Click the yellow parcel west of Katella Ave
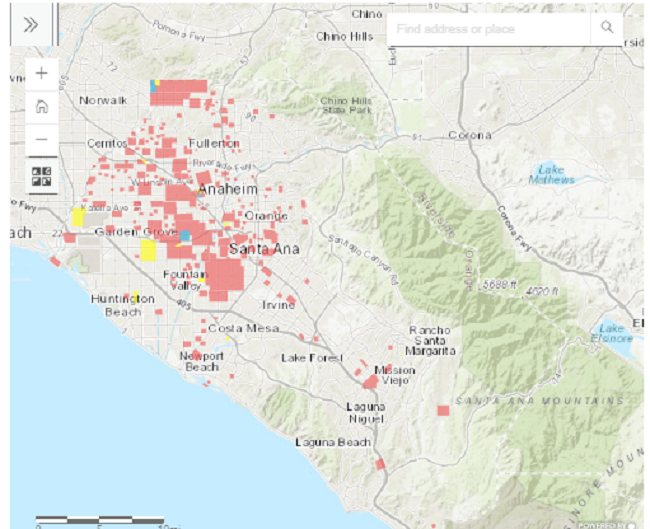650x529 pixels. [x=78, y=217]
